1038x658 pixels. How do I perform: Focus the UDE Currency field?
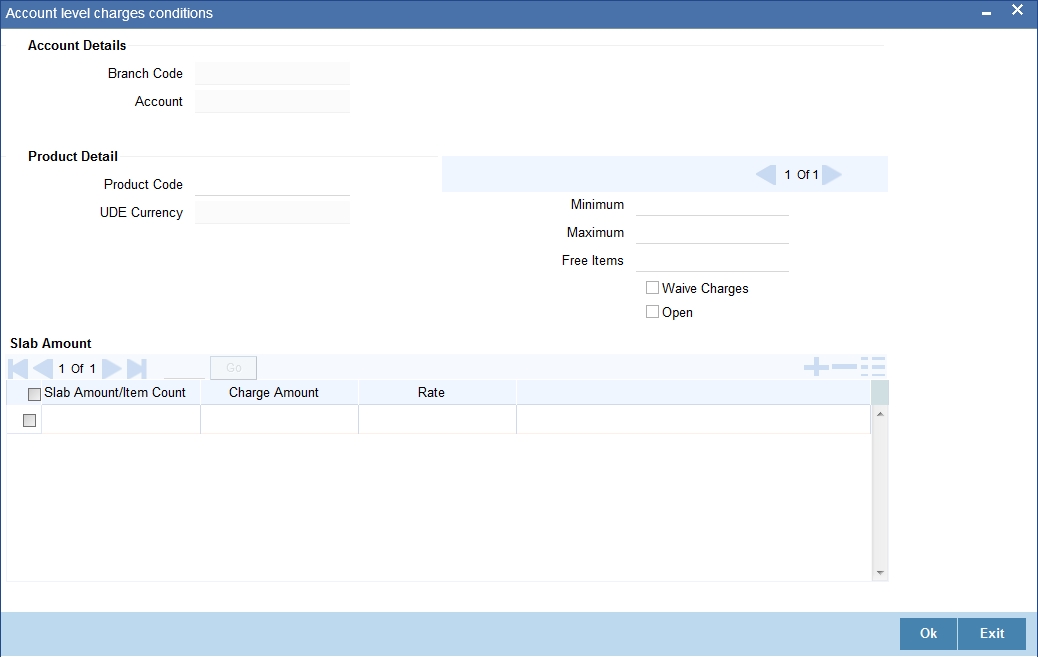click(272, 212)
